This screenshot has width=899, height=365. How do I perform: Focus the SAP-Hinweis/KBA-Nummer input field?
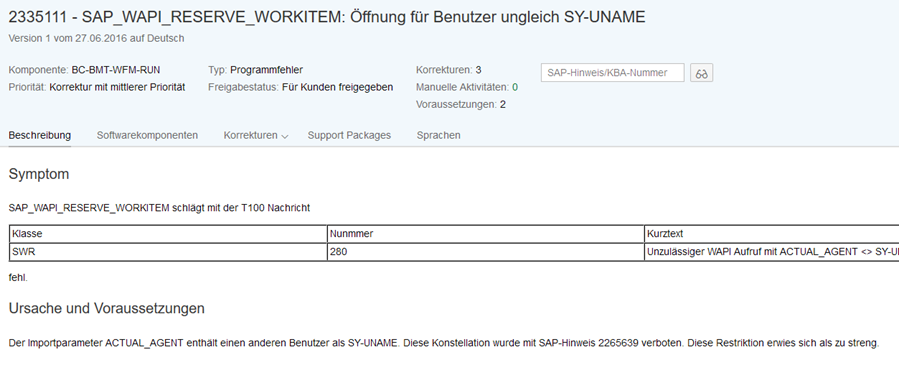coord(612,73)
